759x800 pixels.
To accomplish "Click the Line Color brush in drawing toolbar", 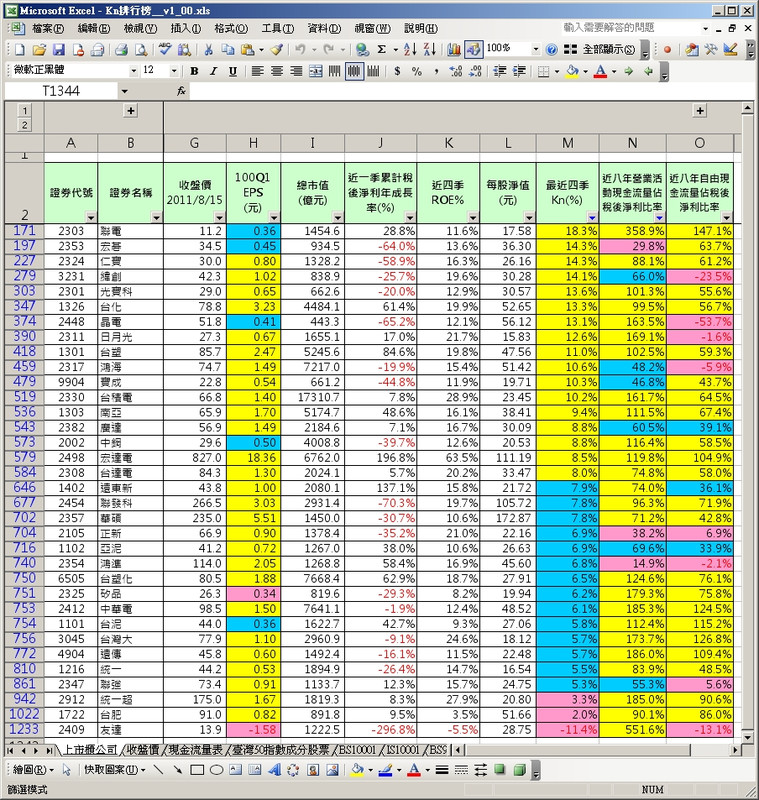I will [x=386, y=770].
